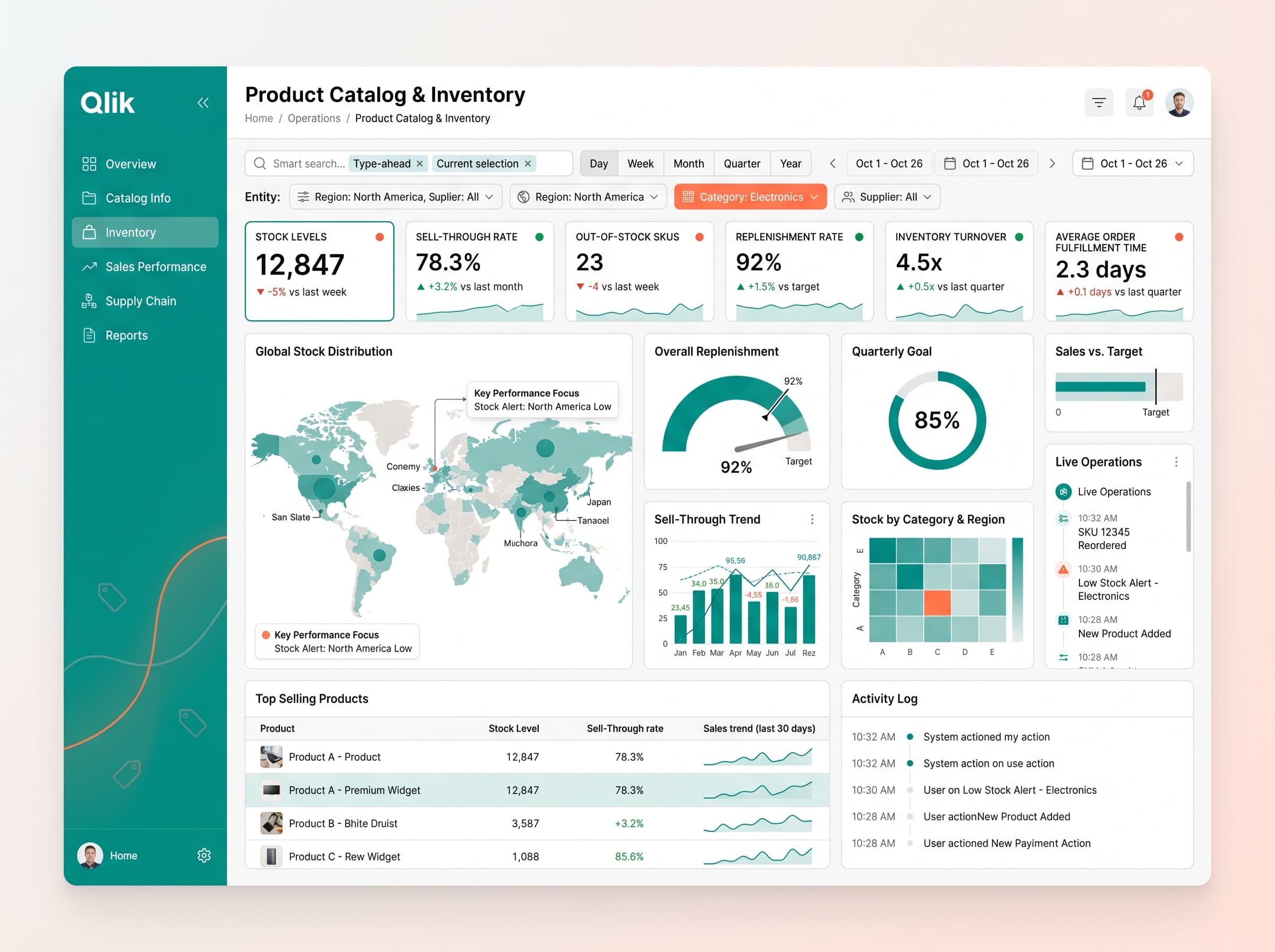Image resolution: width=1275 pixels, height=952 pixels.
Task: Select the Inventory Turnover KPI card
Action: 959,271
